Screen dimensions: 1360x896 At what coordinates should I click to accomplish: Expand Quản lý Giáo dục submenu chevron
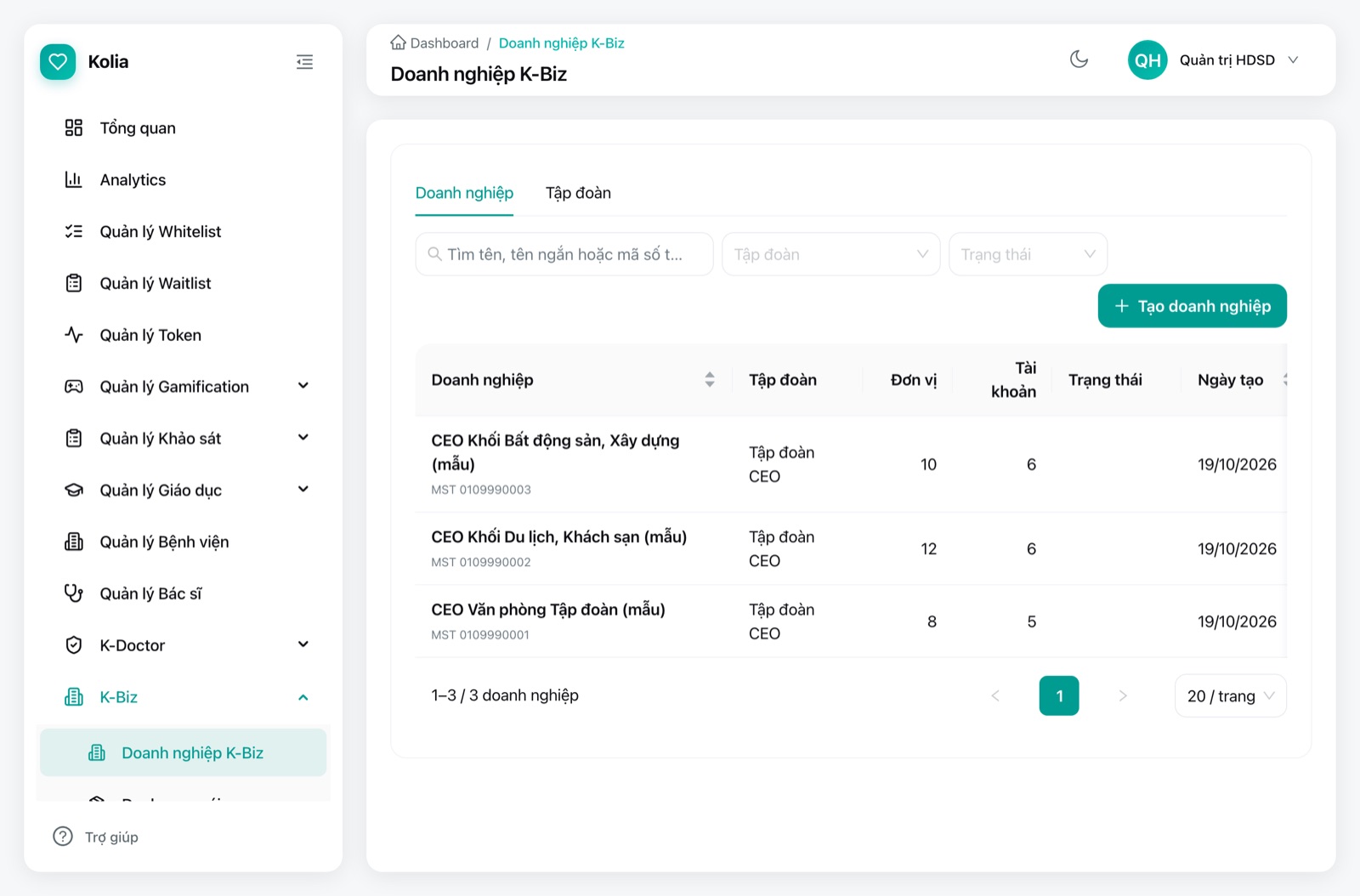pos(303,490)
